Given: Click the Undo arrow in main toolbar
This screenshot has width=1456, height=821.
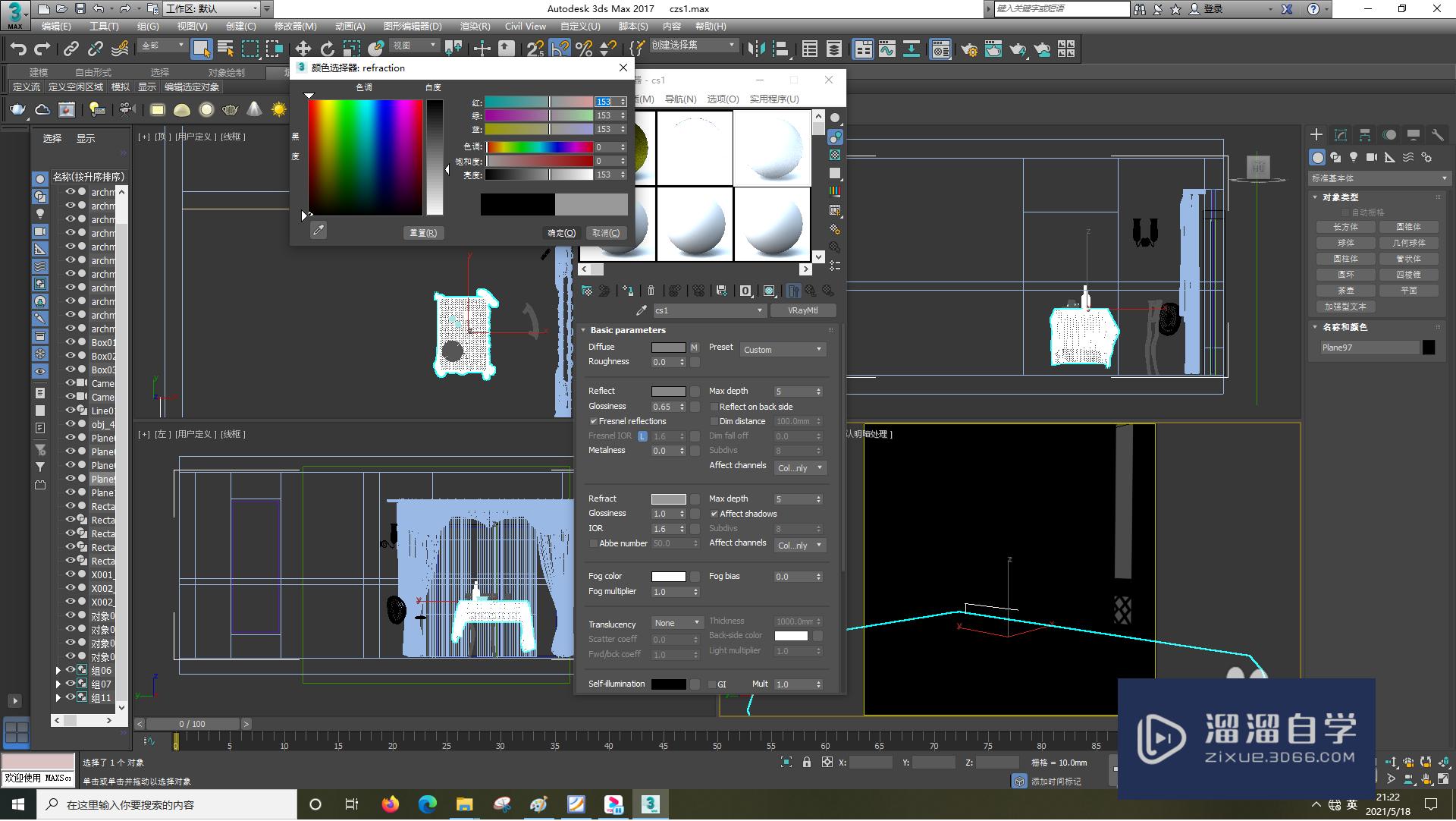Looking at the screenshot, I should pyautogui.click(x=18, y=49).
